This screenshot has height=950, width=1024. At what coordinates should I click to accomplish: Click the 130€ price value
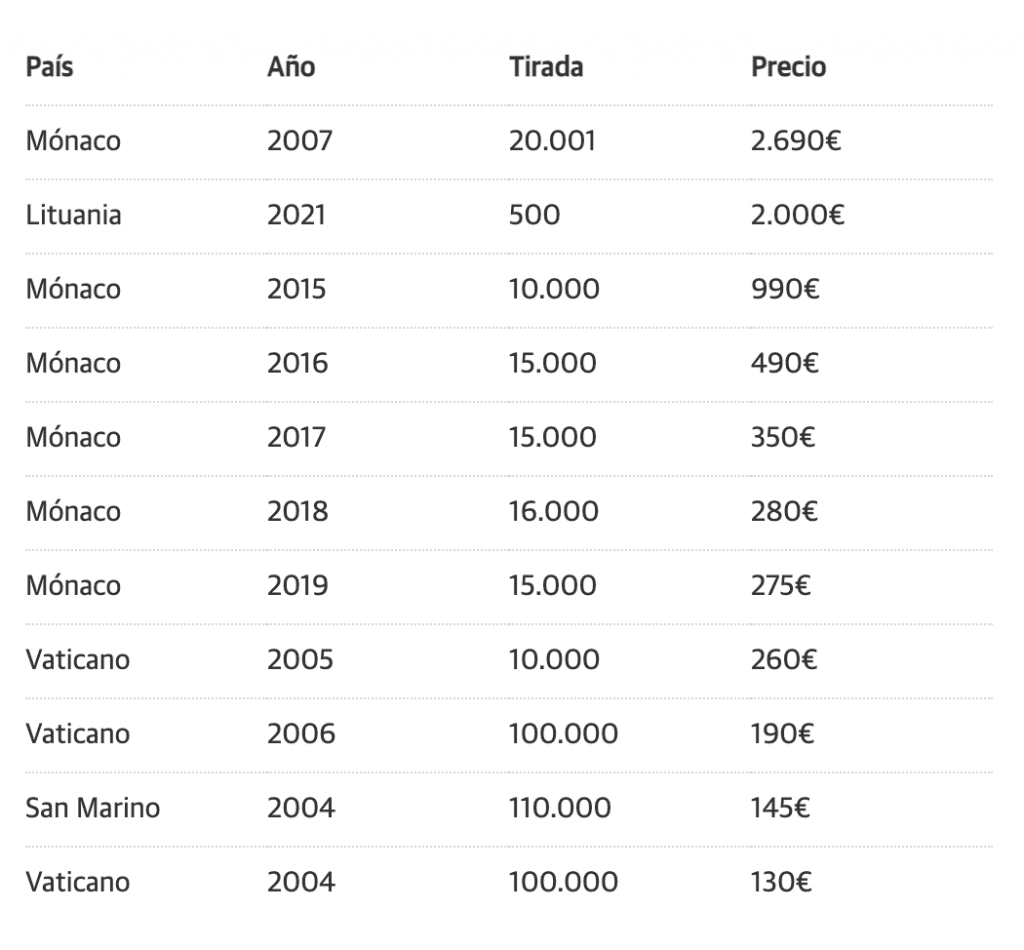781,882
